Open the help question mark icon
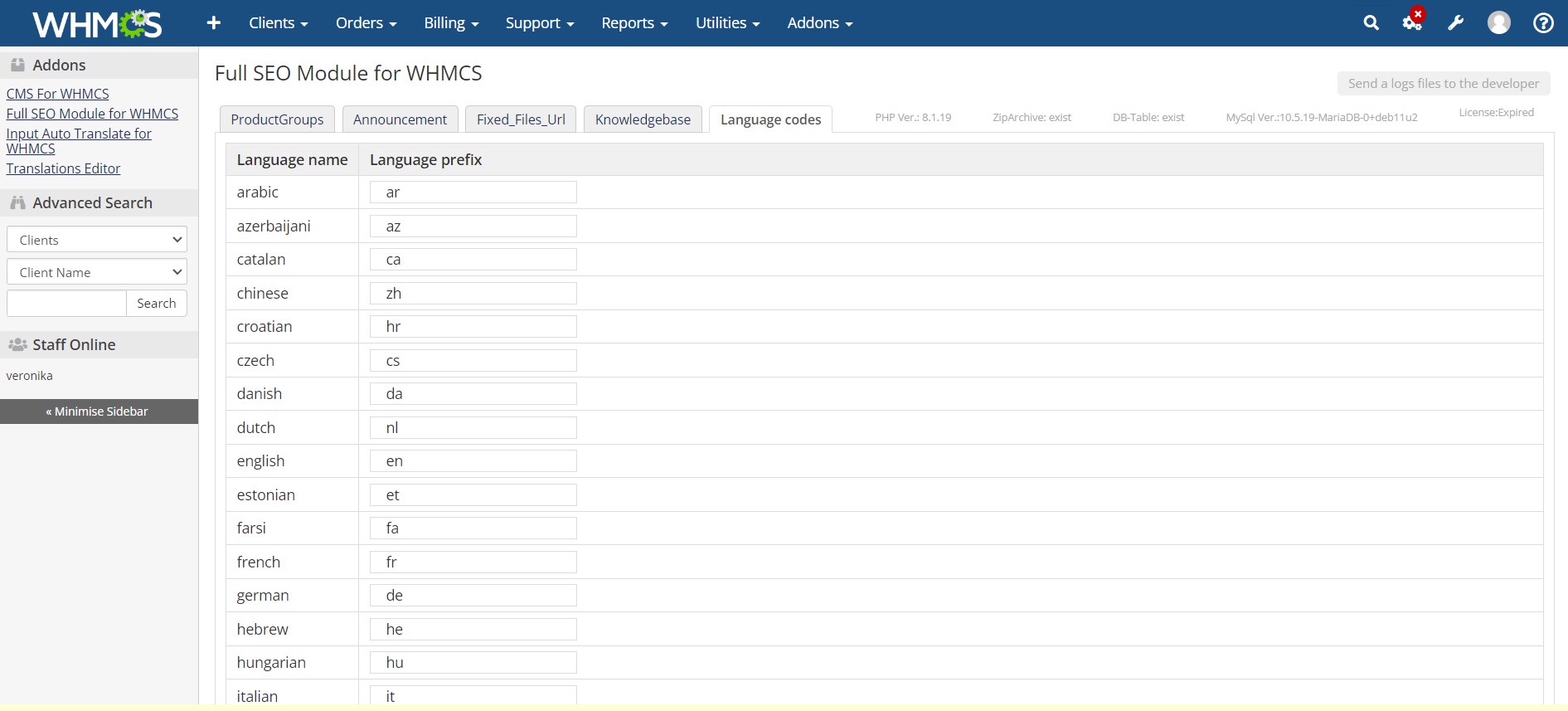1568x711 pixels. pyautogui.click(x=1543, y=23)
